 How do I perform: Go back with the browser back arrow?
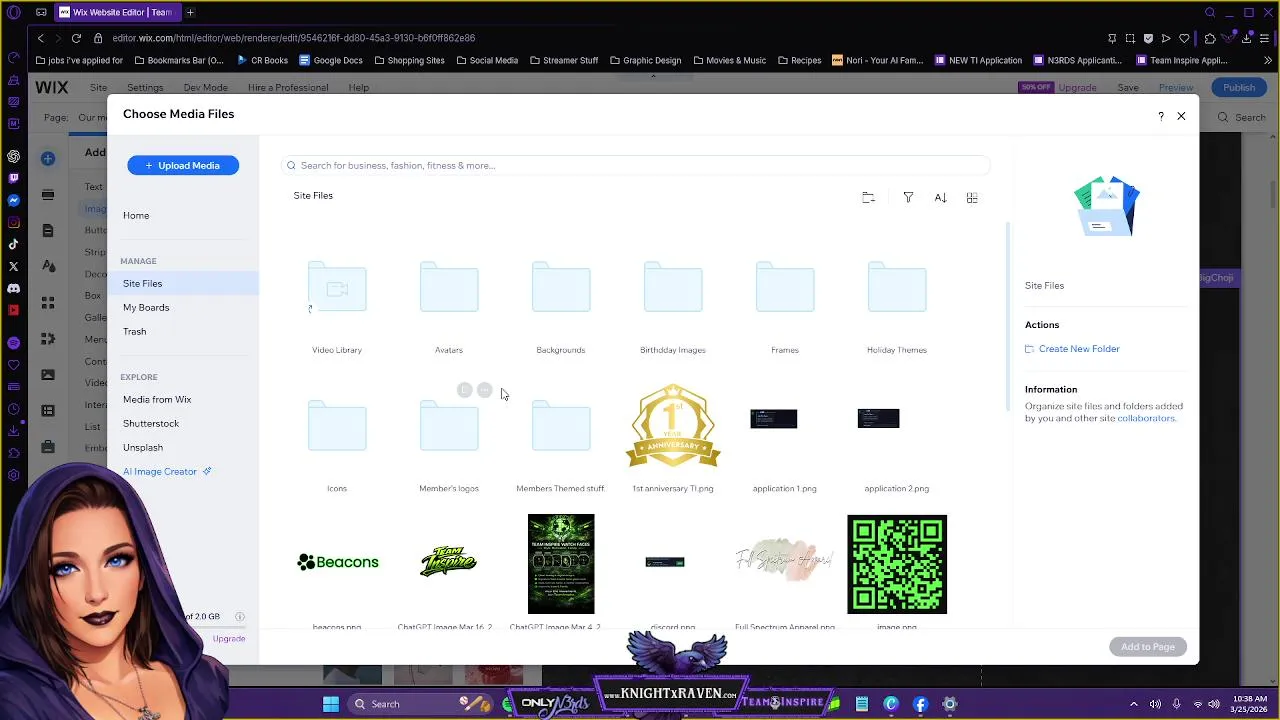[40, 38]
